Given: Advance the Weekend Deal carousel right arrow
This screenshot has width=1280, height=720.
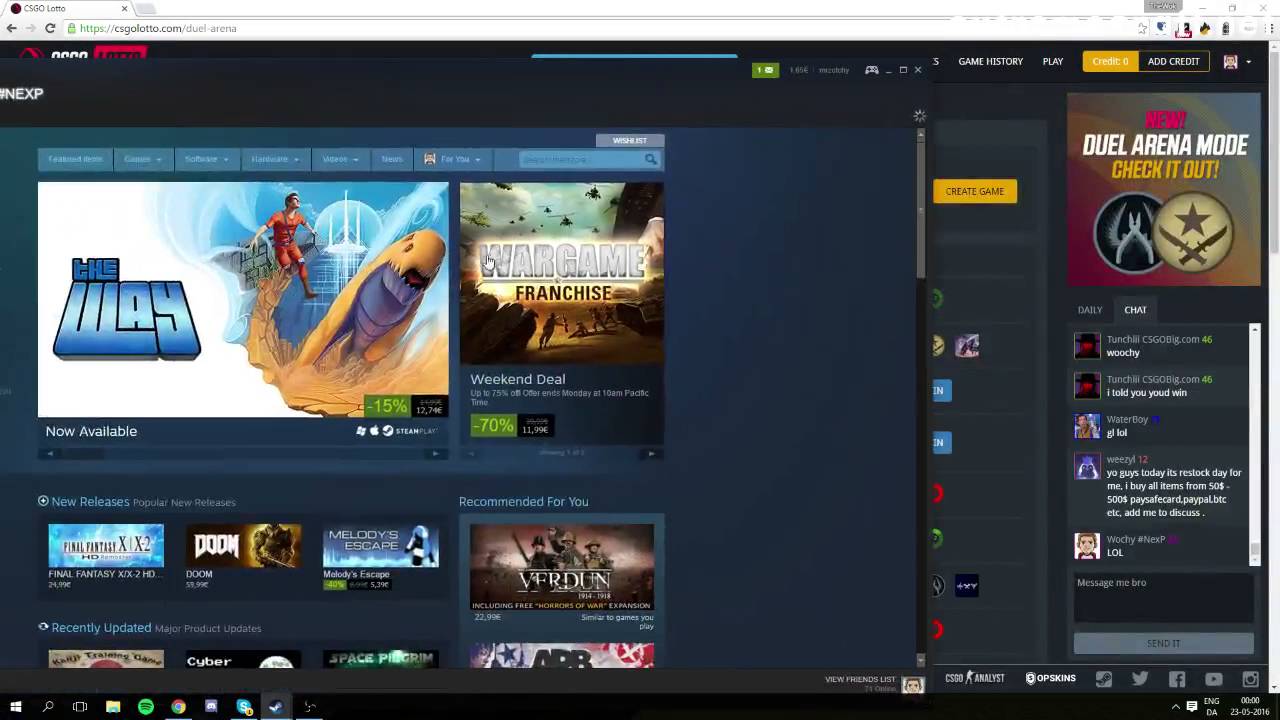Looking at the screenshot, I should [651, 453].
